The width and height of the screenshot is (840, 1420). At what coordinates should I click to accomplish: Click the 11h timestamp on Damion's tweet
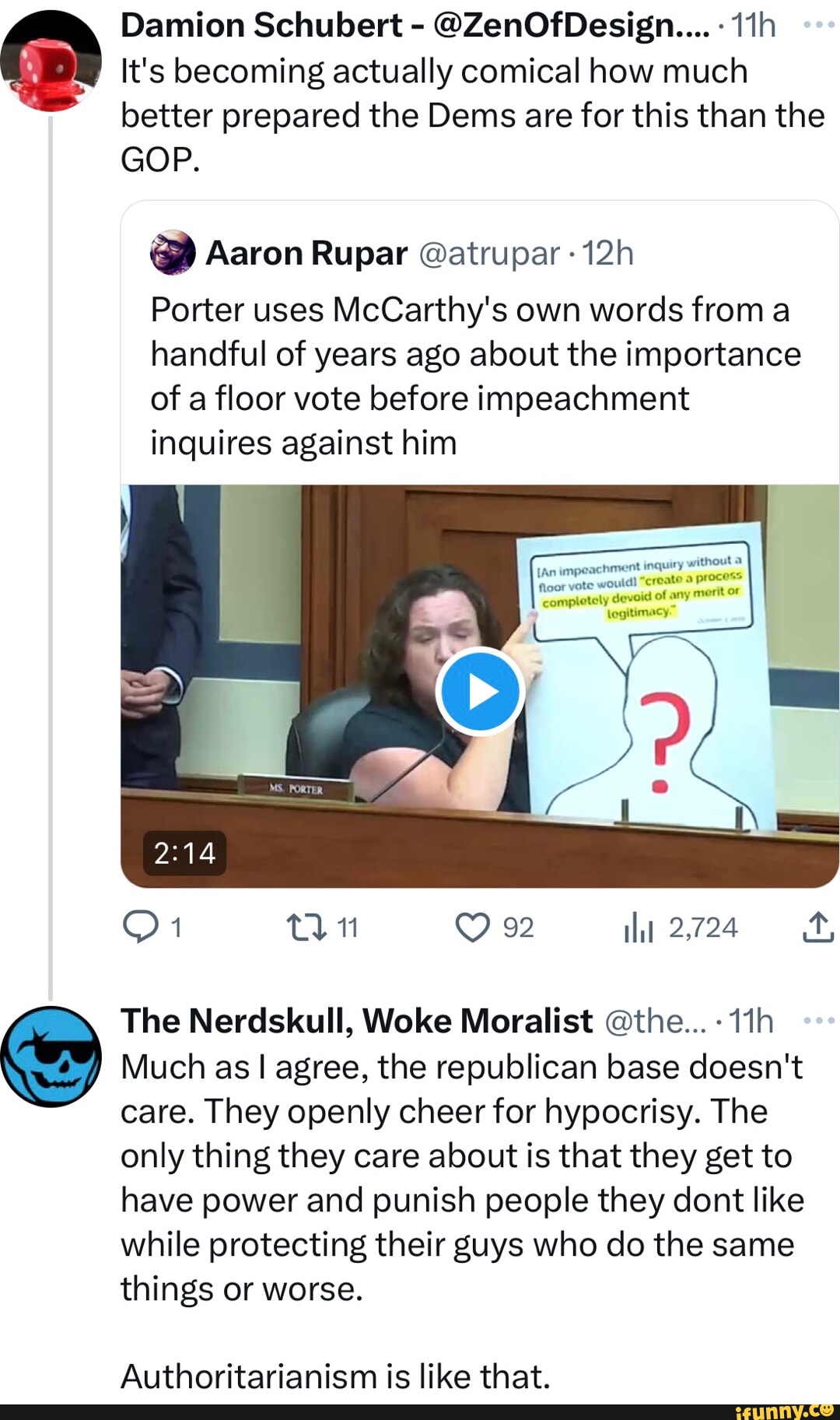[753, 26]
